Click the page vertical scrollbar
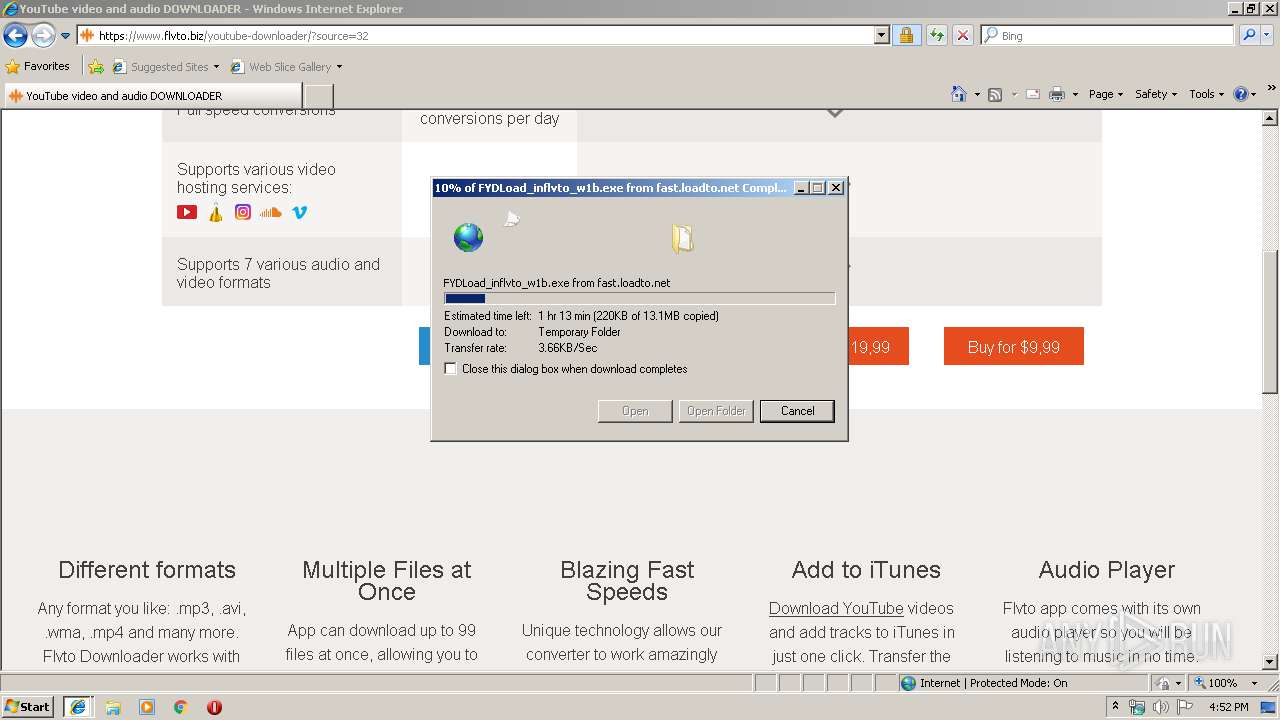Screen dimensions: 1280x720 pos(1270,320)
